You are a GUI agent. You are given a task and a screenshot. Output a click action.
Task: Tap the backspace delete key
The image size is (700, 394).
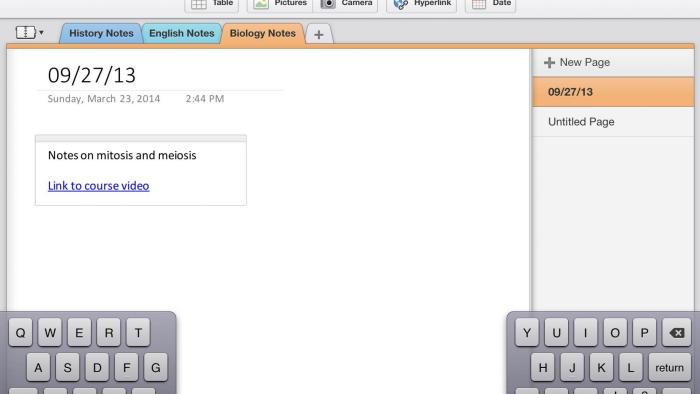pyautogui.click(x=677, y=332)
